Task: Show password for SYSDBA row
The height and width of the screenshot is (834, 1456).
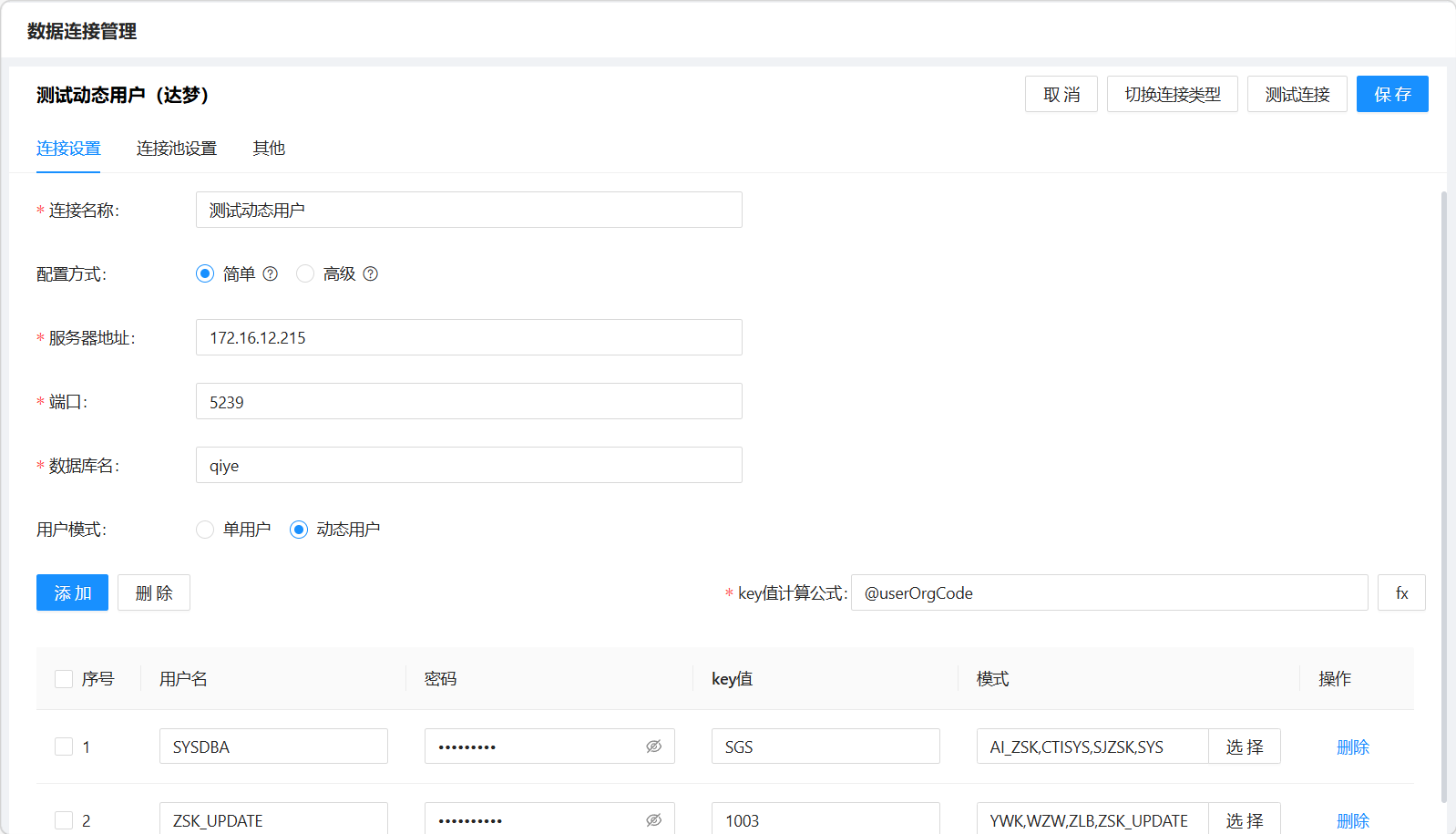Action: pyautogui.click(x=653, y=746)
